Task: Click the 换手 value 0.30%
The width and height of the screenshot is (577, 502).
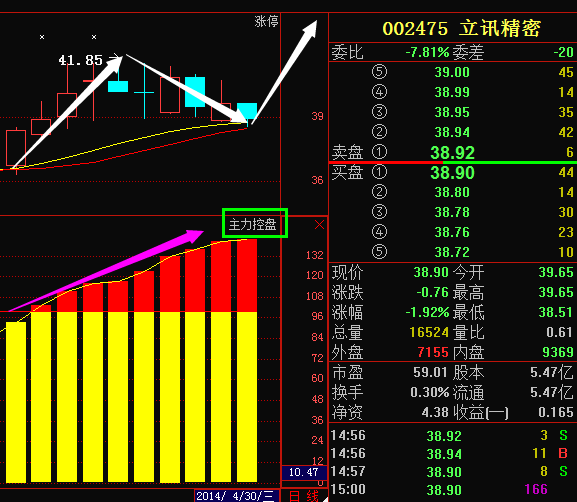Action: click(430, 392)
